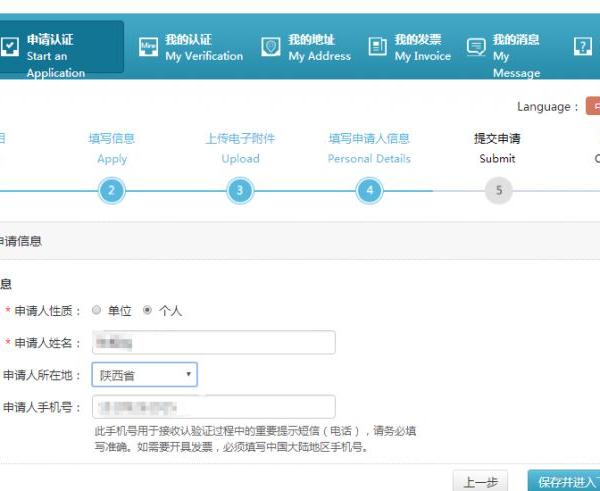Click the 申请人手机号 phone number field
The image size is (600, 491).
[213, 407]
